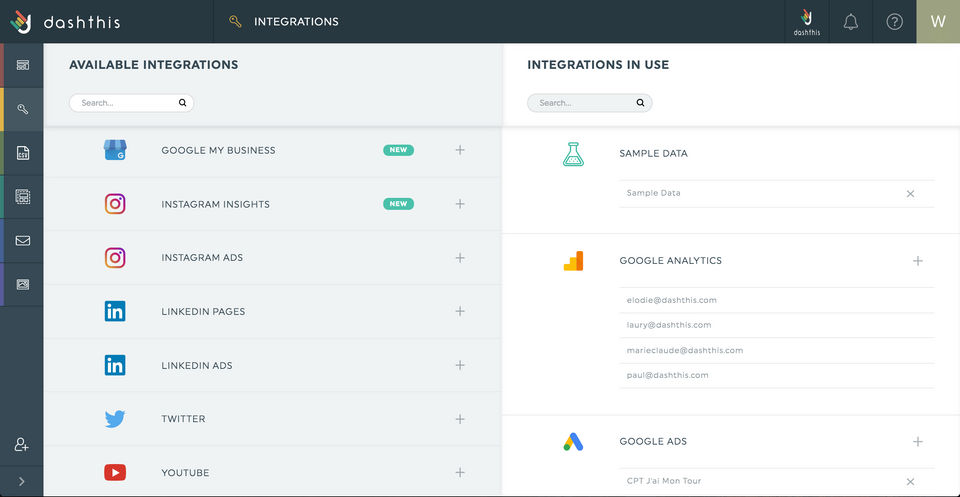Open the report templates sidebar icon
Image resolution: width=960 pixels, height=497 pixels.
[23, 196]
